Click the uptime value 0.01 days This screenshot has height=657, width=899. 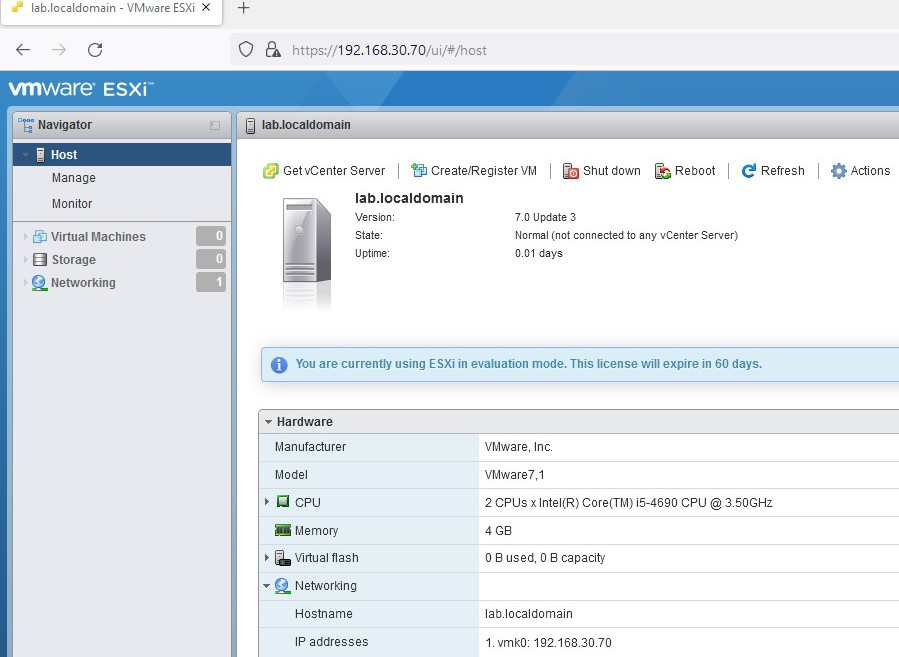(x=539, y=253)
